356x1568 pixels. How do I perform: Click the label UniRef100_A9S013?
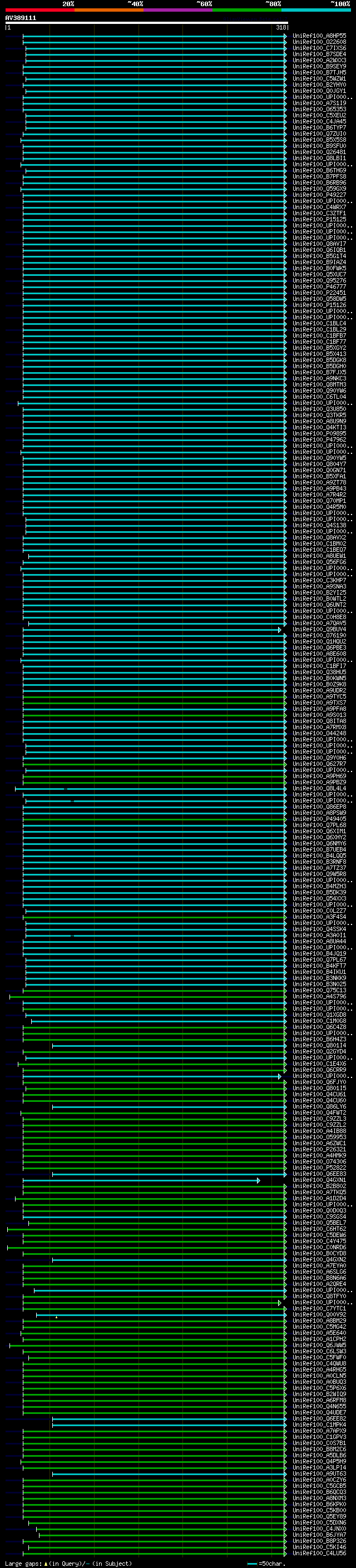[319, 715]
